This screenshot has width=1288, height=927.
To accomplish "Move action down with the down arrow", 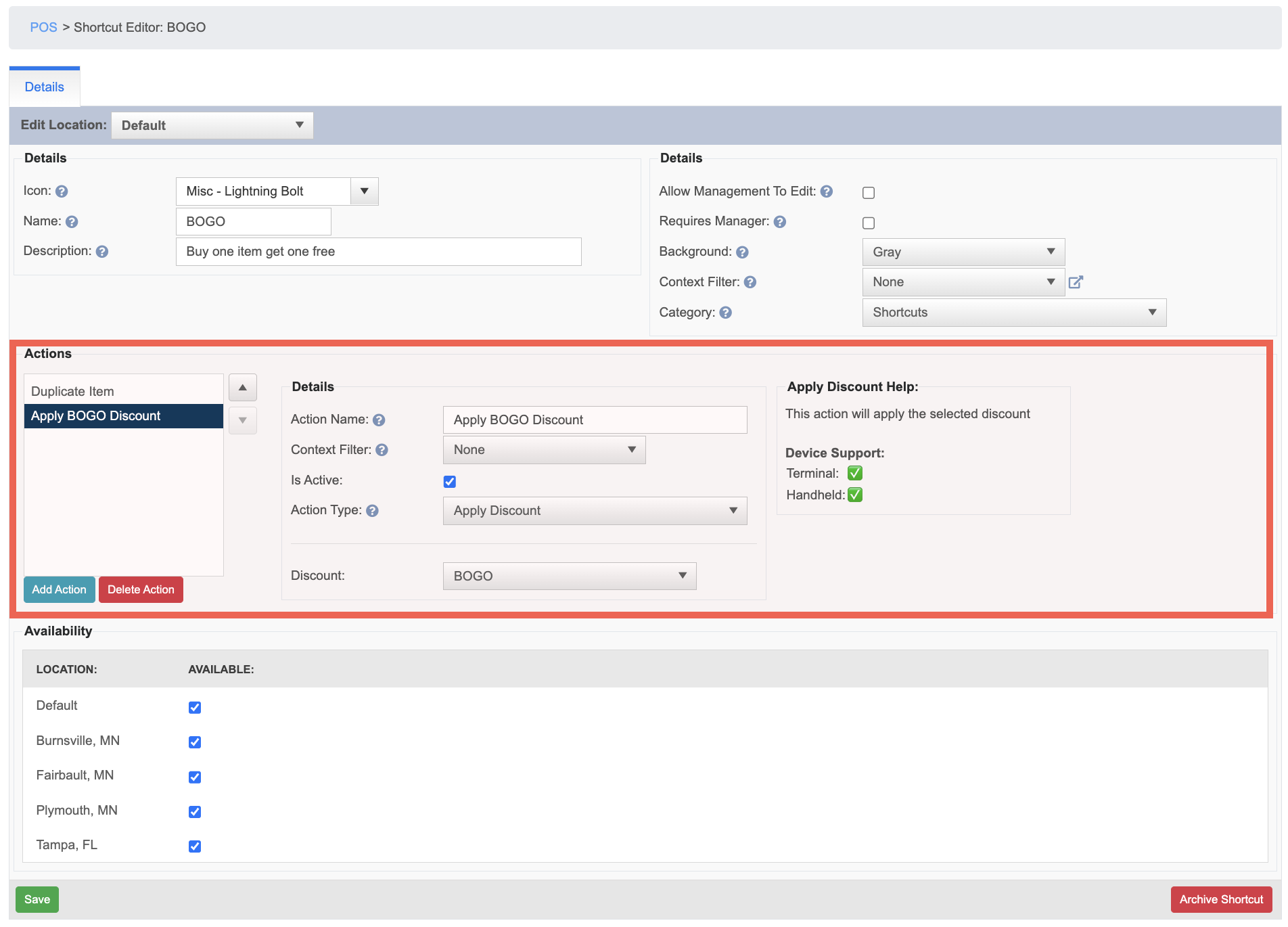I will (243, 420).
